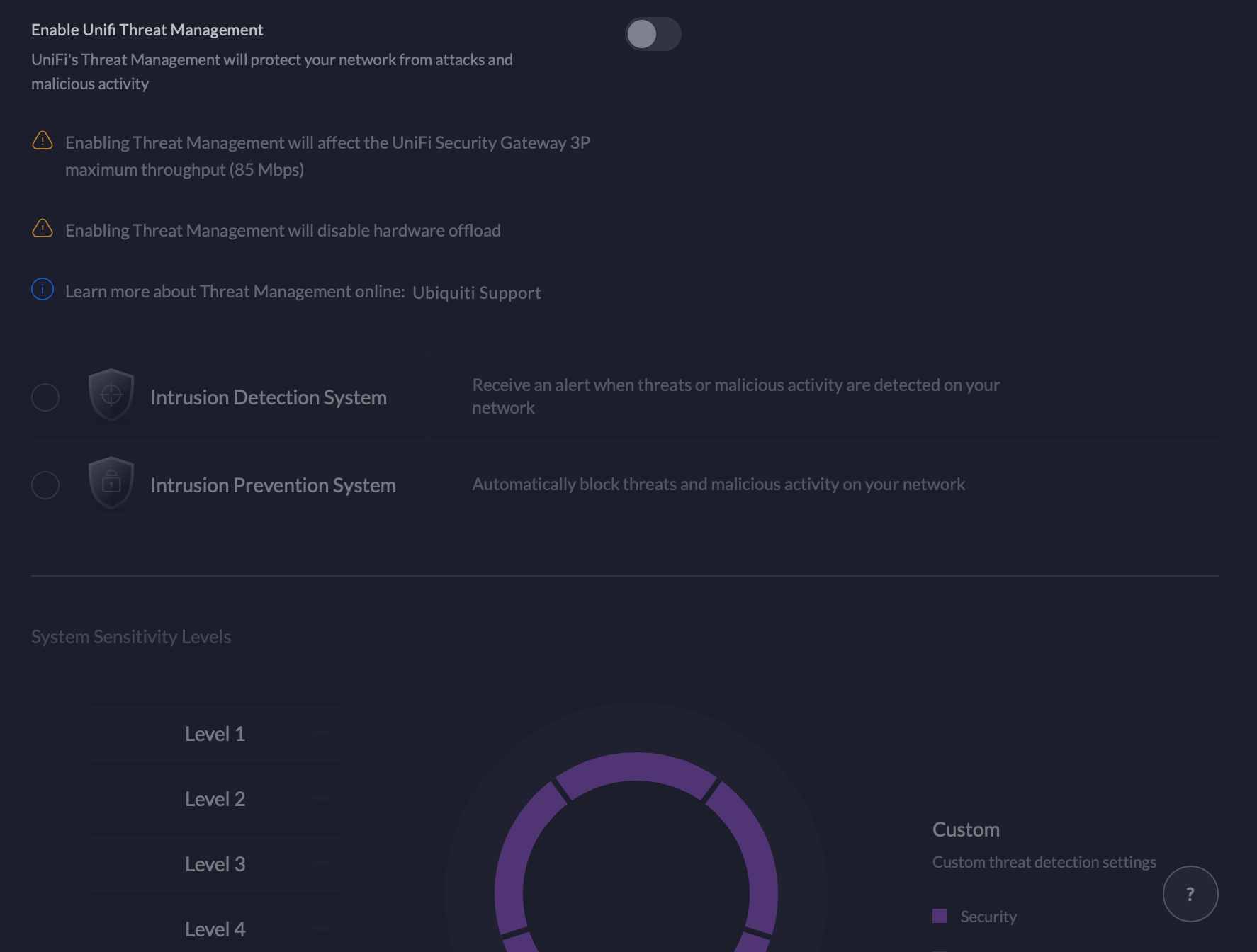This screenshot has height=952, width=1257.
Task: Toggle Enable Unifi Threat Management switch
Action: tap(653, 34)
